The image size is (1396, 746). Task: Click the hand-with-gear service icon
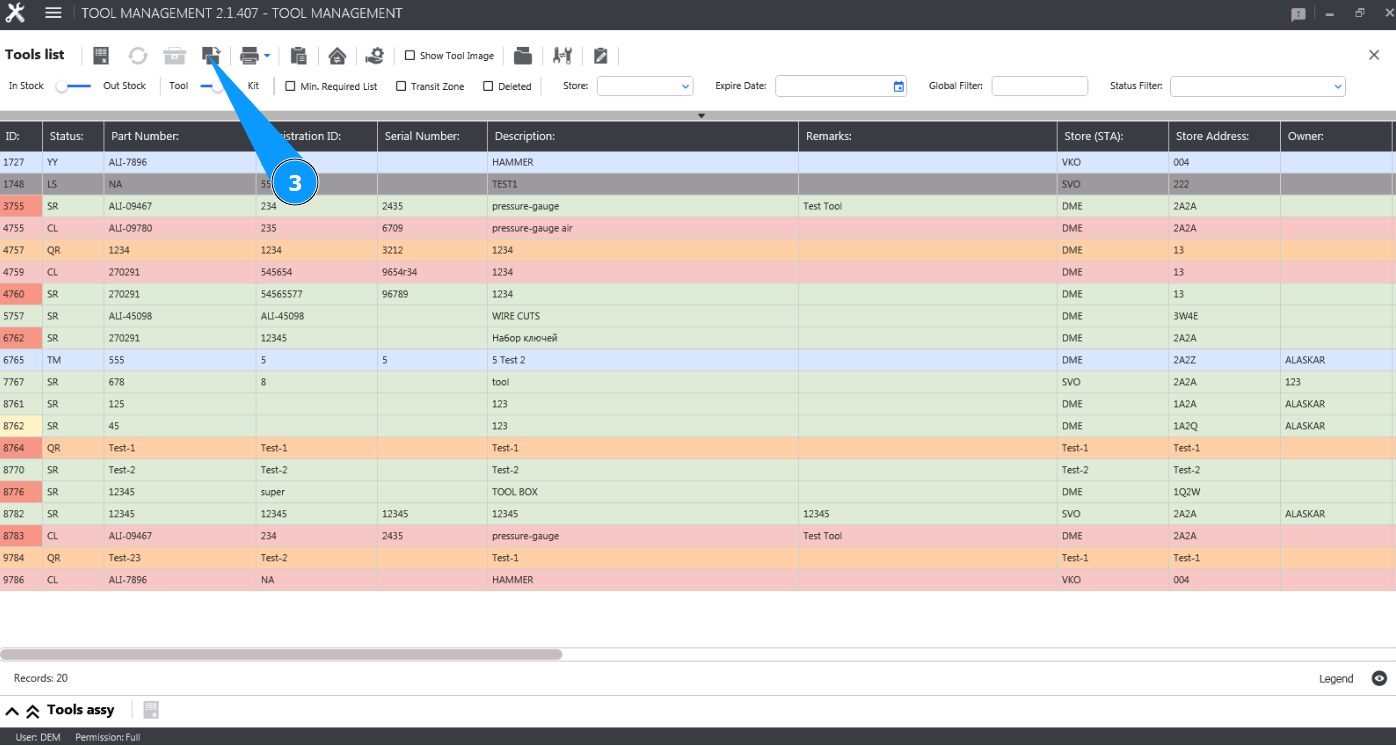click(x=374, y=56)
